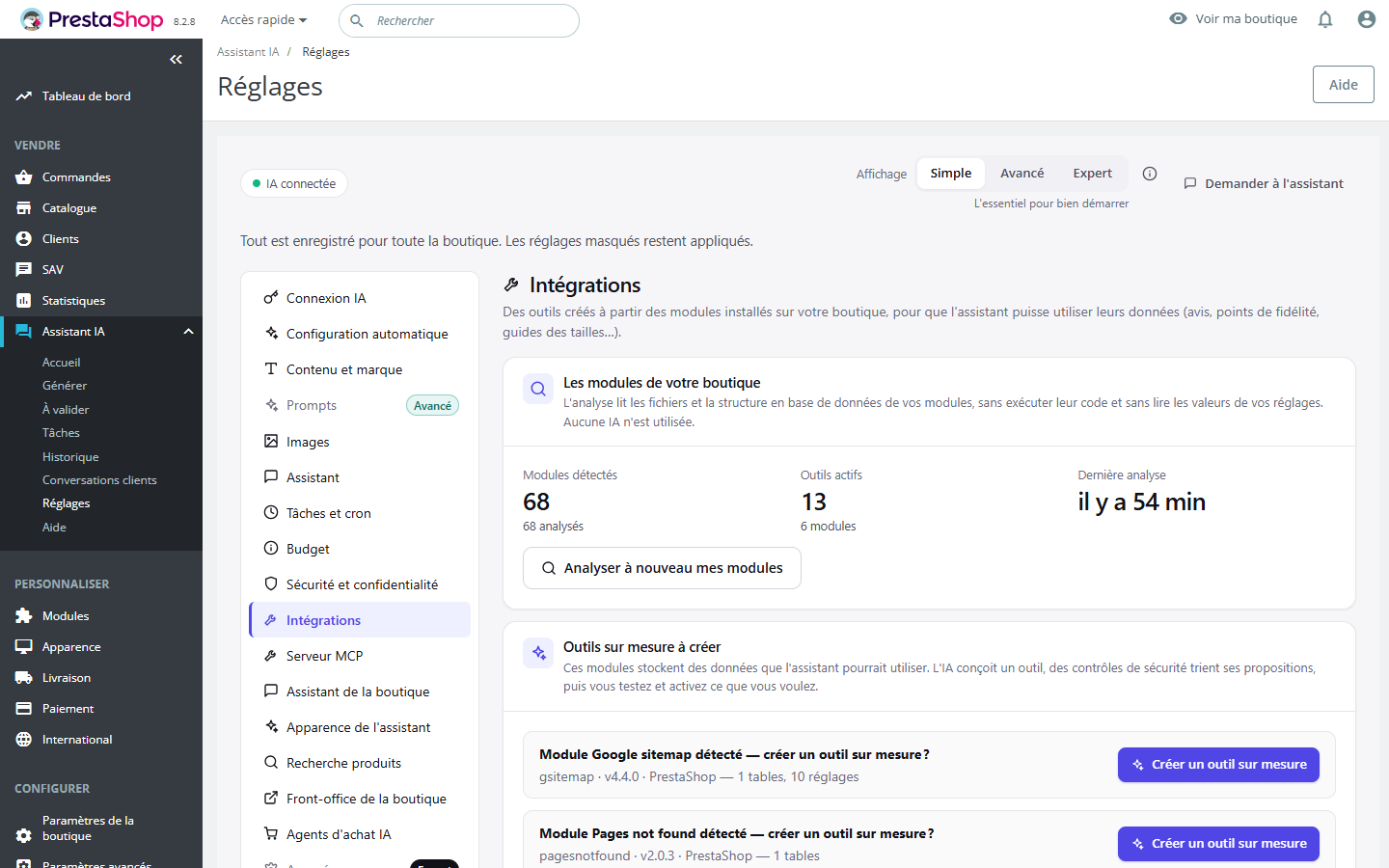The image size is (1389, 868).
Task: Open À valider submenu item
Action: point(66,410)
